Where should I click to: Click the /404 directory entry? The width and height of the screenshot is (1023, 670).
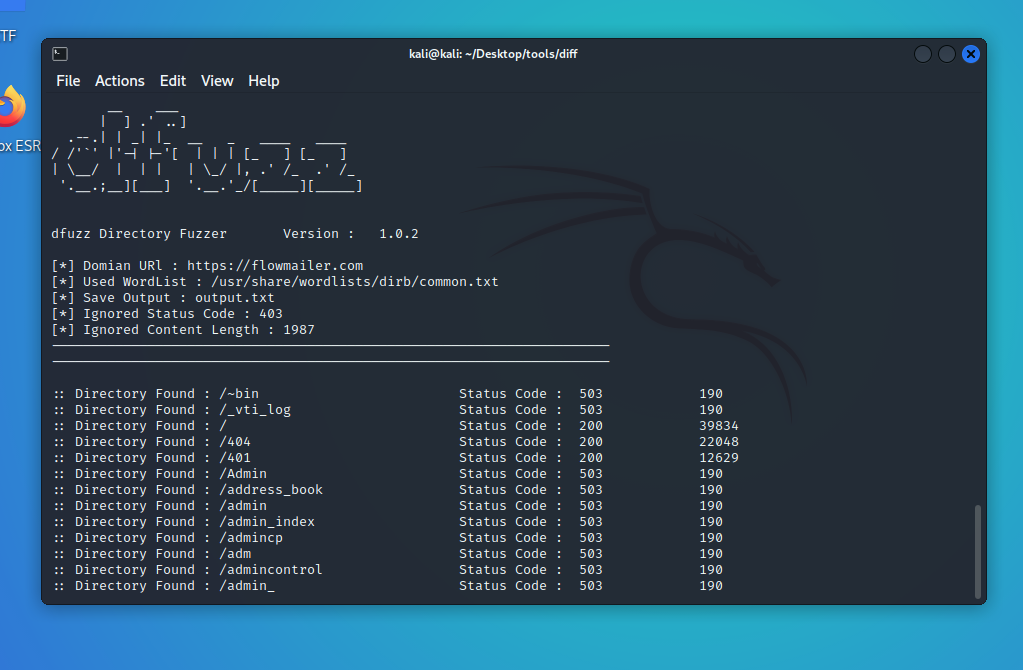click(235, 442)
